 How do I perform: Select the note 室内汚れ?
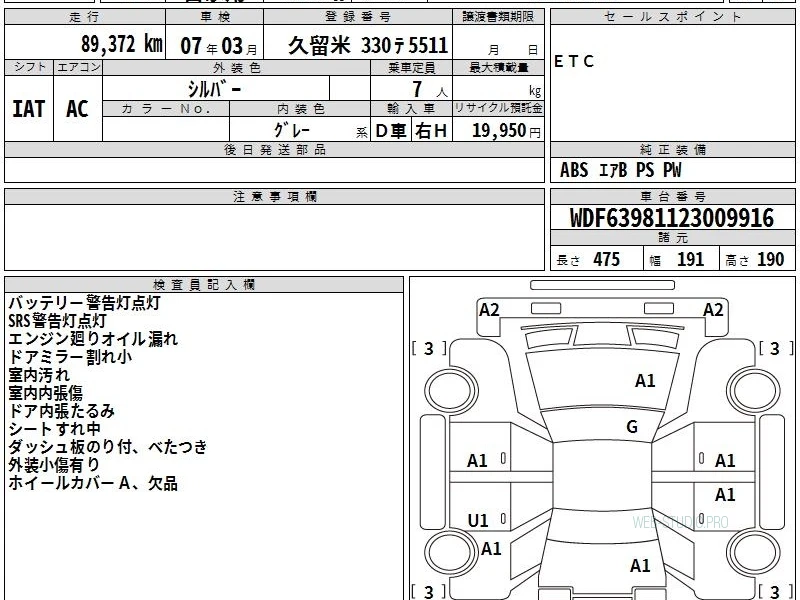pos(39,375)
